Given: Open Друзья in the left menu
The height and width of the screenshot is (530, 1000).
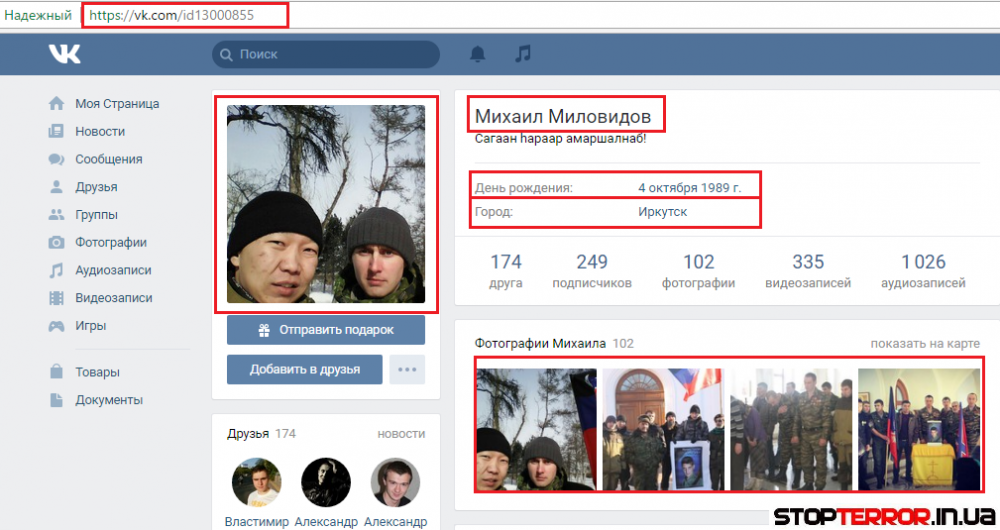Looking at the screenshot, I should [x=96, y=187].
